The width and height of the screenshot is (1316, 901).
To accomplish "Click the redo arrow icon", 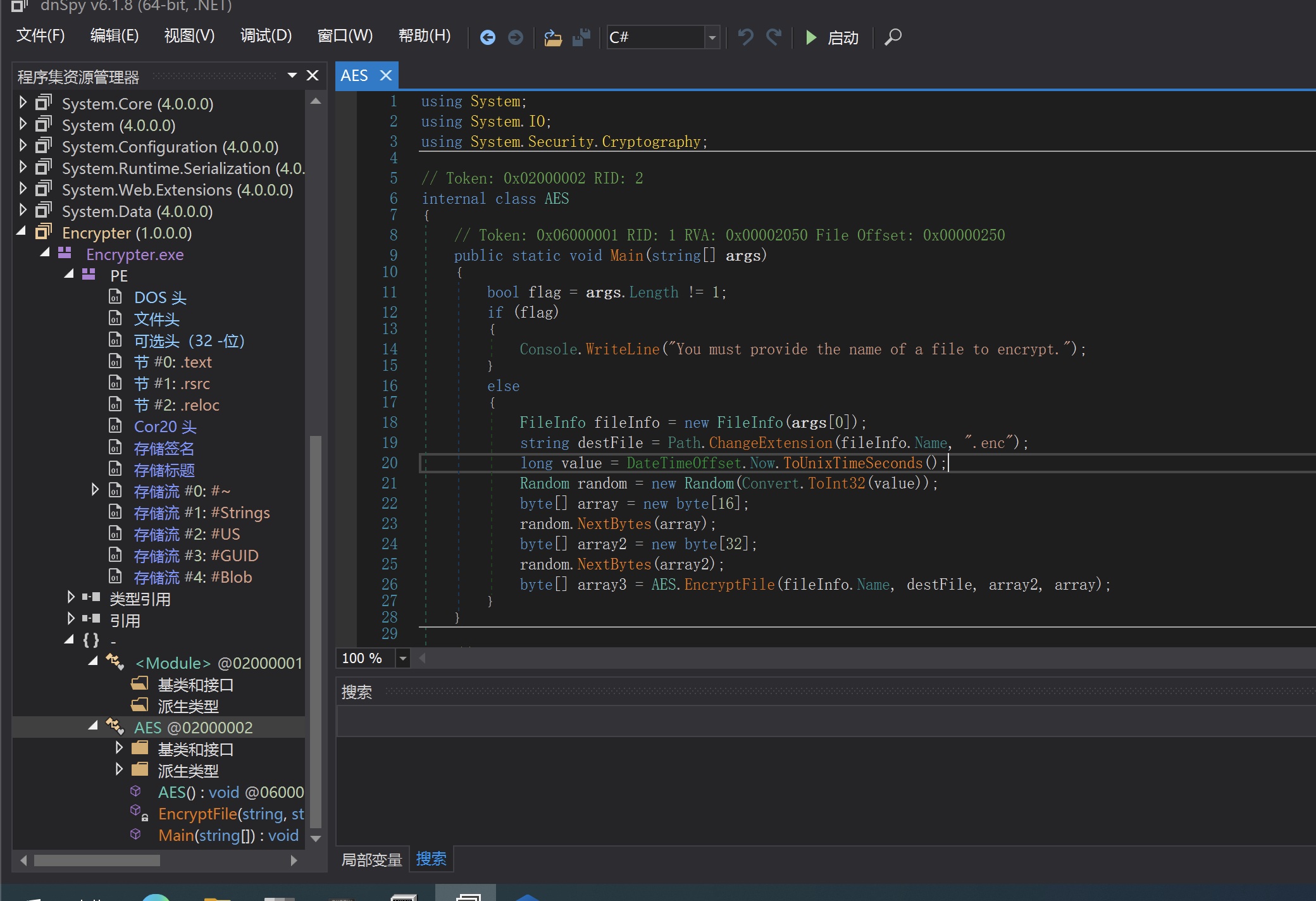I will click(x=774, y=37).
